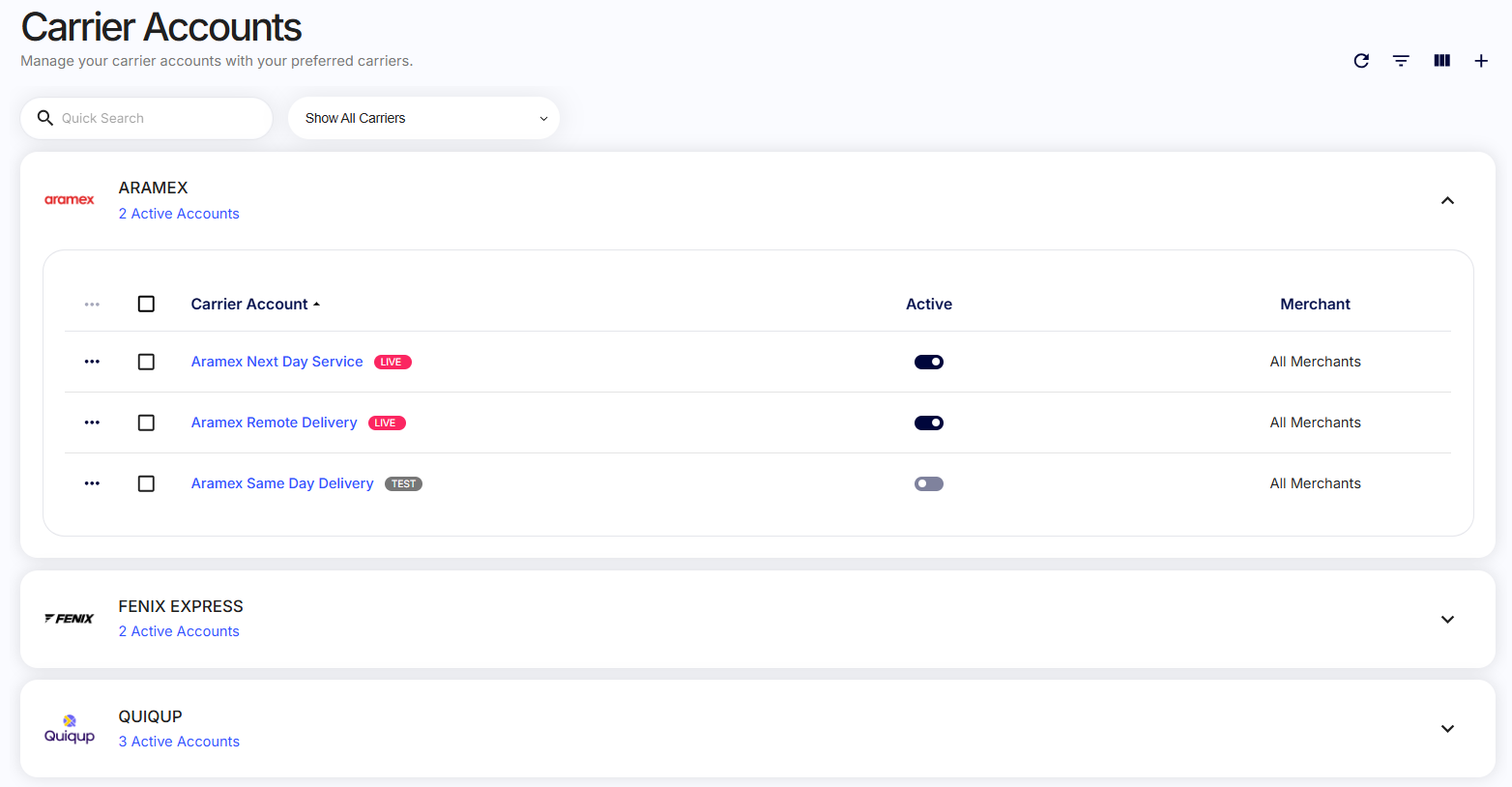Focus the Quick Search input field
This screenshot has height=787, width=1512.
[x=146, y=118]
